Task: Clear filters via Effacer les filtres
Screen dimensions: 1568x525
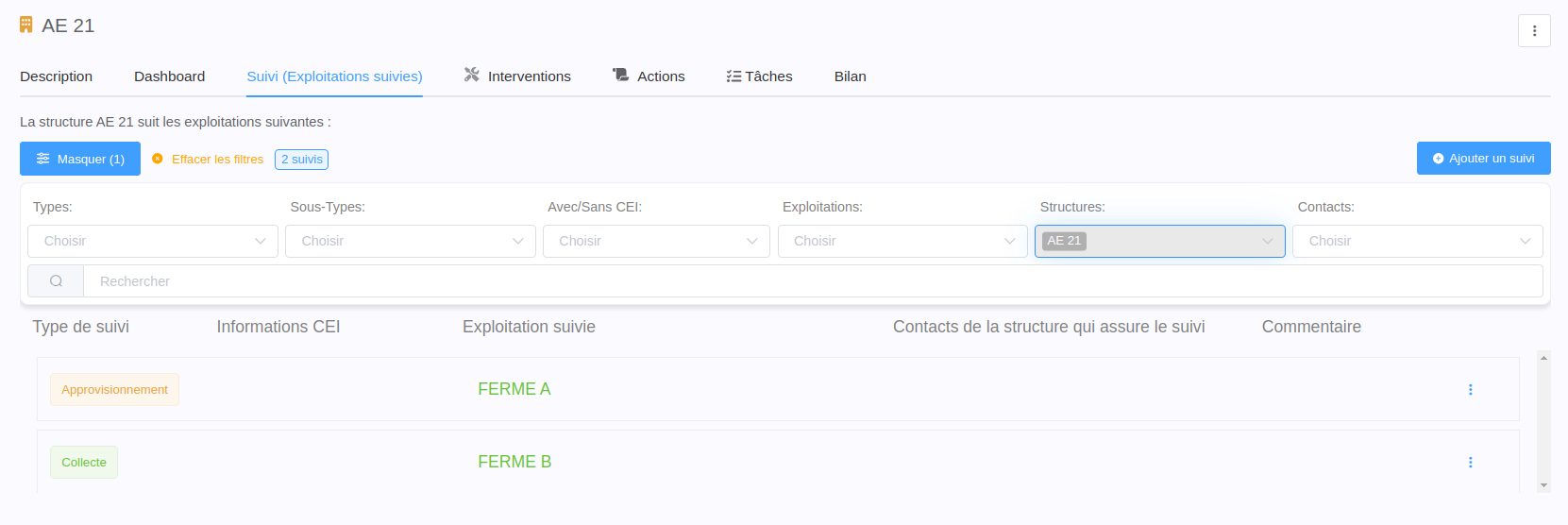Action: (217, 160)
